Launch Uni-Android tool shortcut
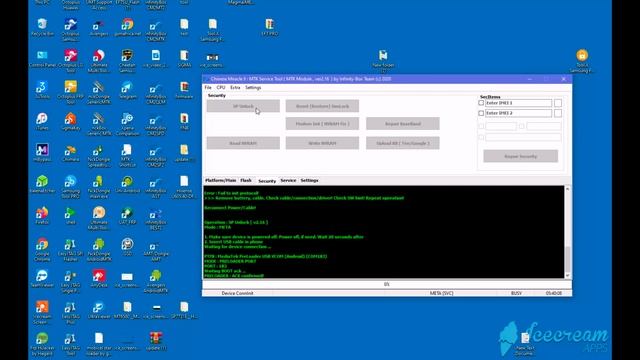This screenshot has height=360, width=640. 127,184
